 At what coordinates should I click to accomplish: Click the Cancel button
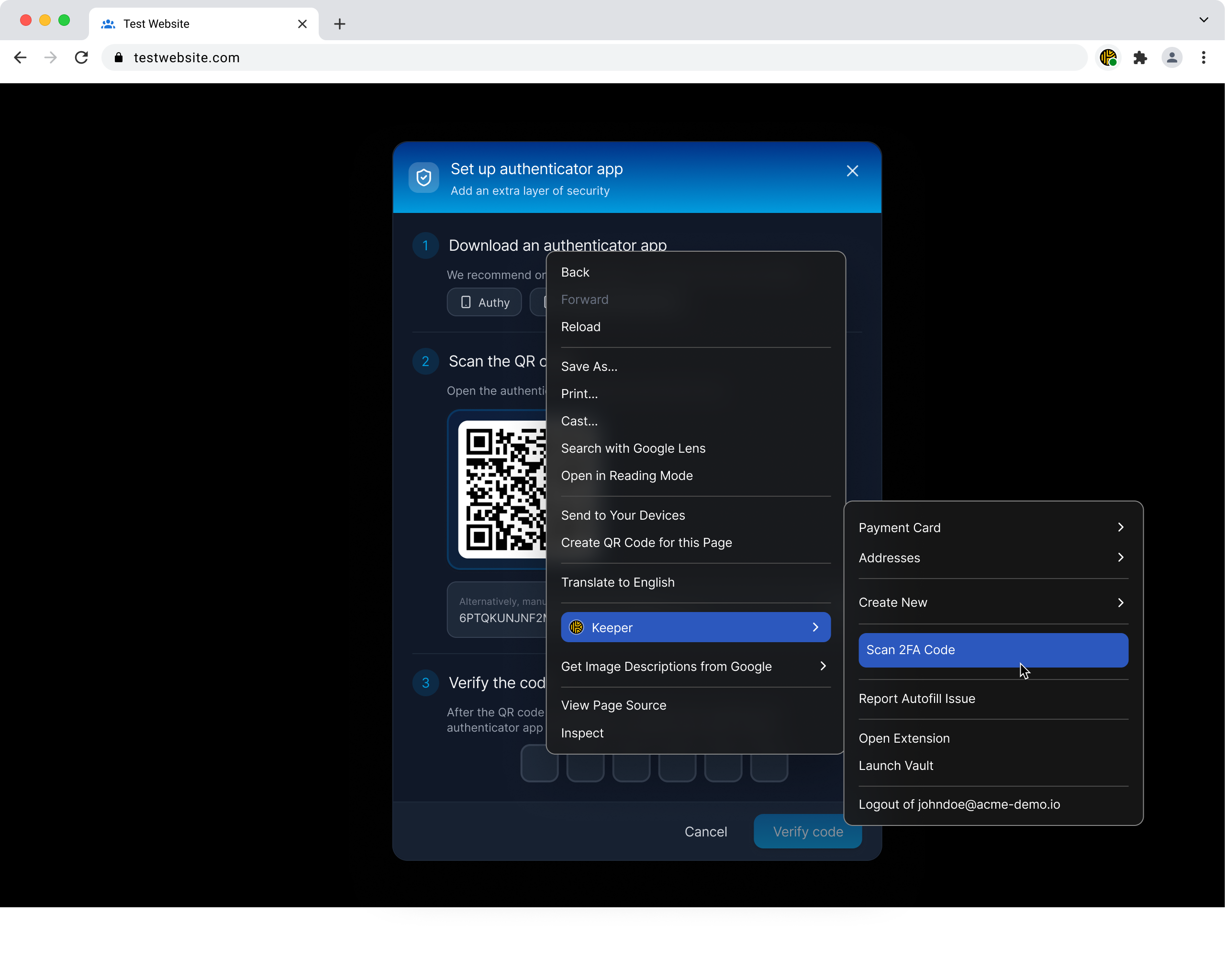point(705,832)
